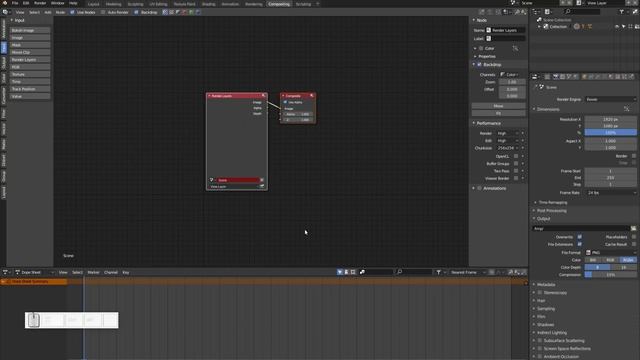
Task: Click the icon on the Composite title bar
Action: 312,96
